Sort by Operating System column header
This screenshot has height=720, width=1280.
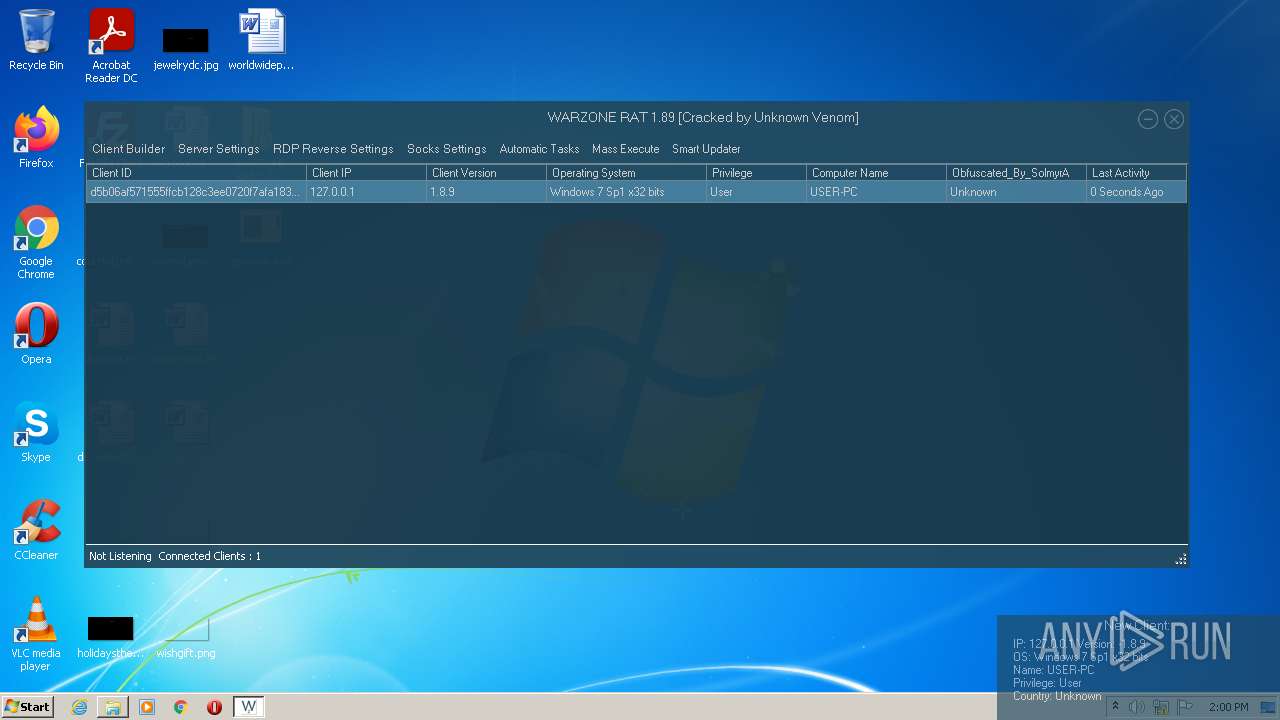(x=626, y=173)
